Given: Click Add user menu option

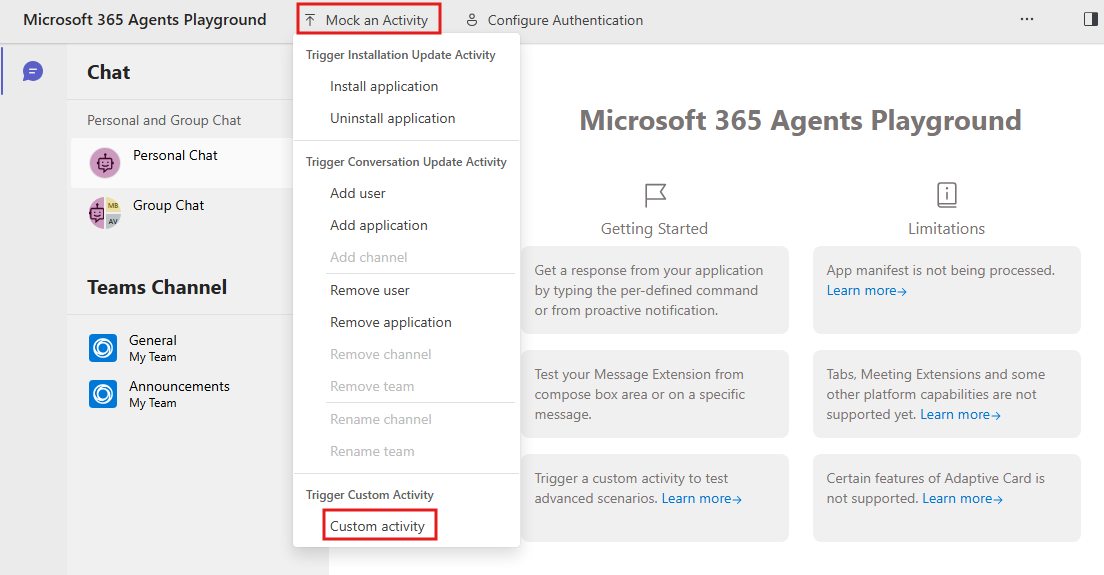Looking at the screenshot, I should [x=358, y=194].
